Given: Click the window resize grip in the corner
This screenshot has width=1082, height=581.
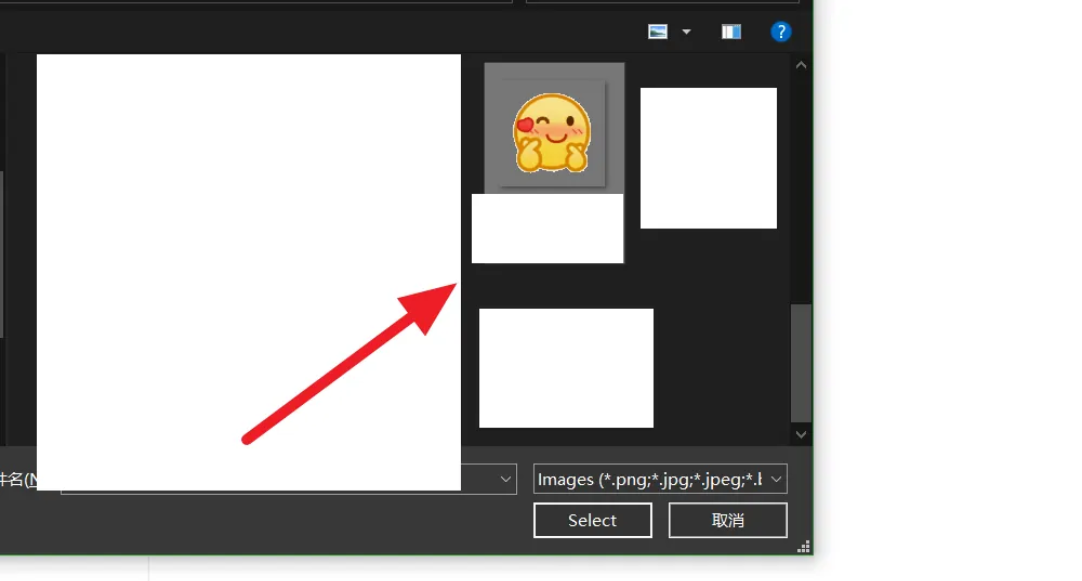Looking at the screenshot, I should point(803,547).
